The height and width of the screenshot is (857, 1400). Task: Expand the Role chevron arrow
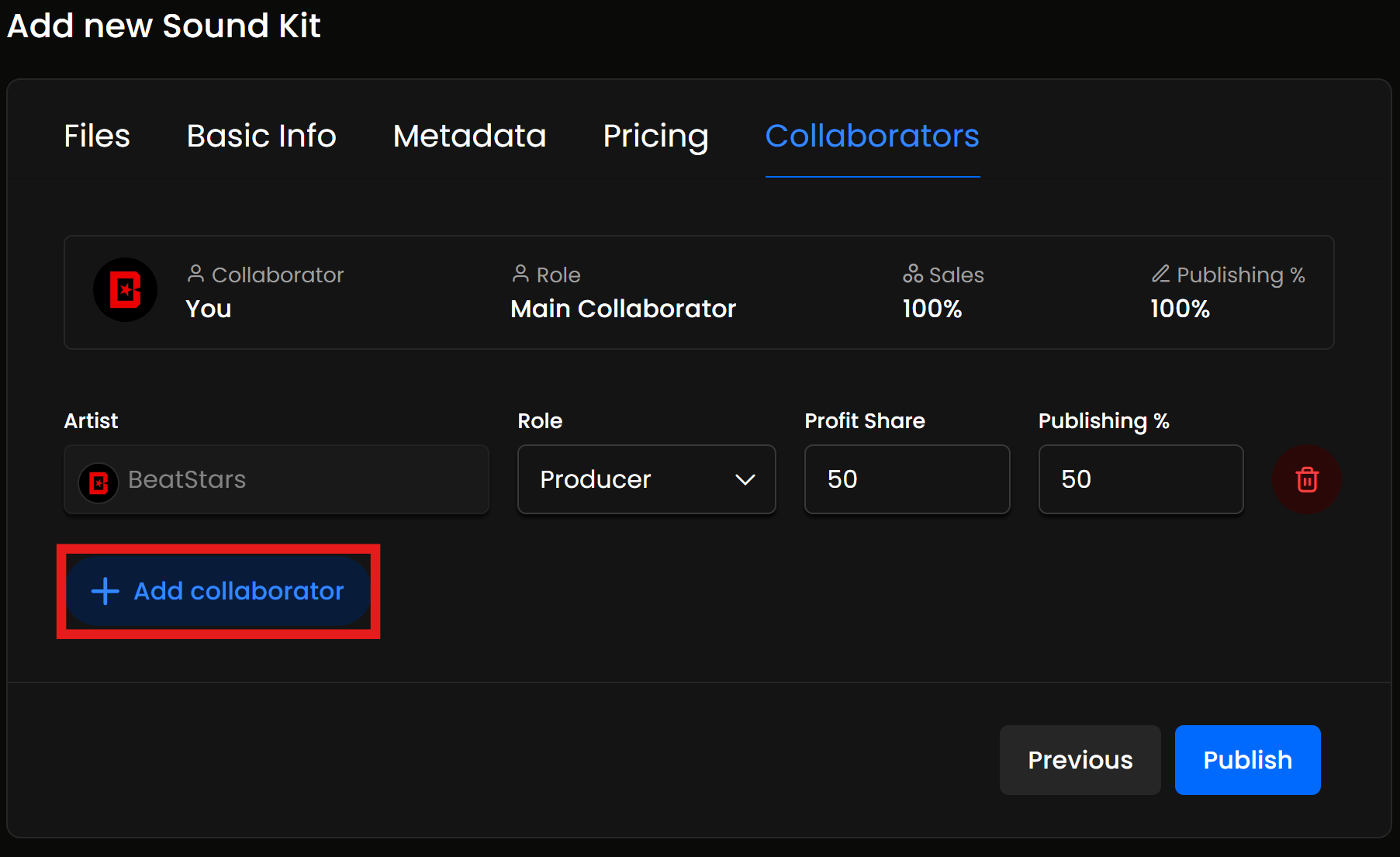click(745, 480)
